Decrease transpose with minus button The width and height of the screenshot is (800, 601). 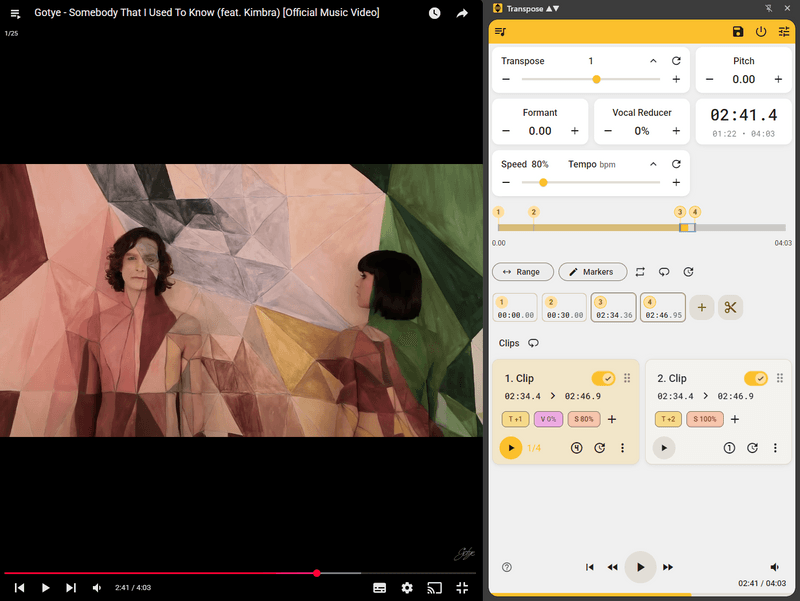[x=506, y=79]
